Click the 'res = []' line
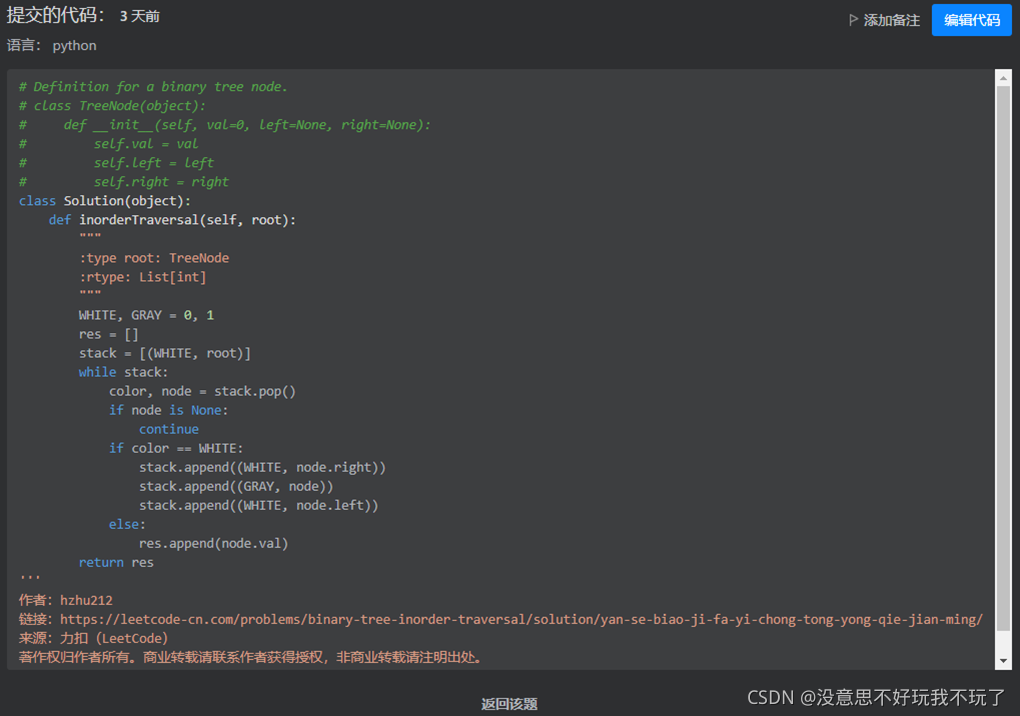Image resolution: width=1020 pixels, height=716 pixels. point(109,334)
